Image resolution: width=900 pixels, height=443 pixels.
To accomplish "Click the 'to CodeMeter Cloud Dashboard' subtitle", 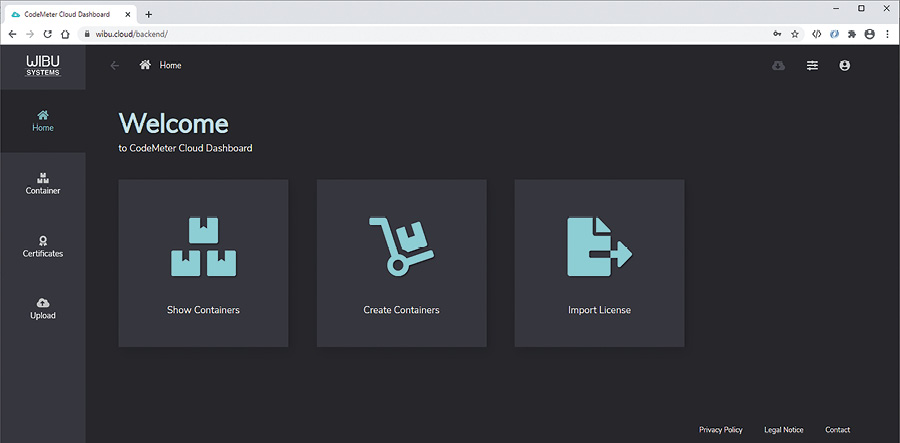I will pos(185,148).
